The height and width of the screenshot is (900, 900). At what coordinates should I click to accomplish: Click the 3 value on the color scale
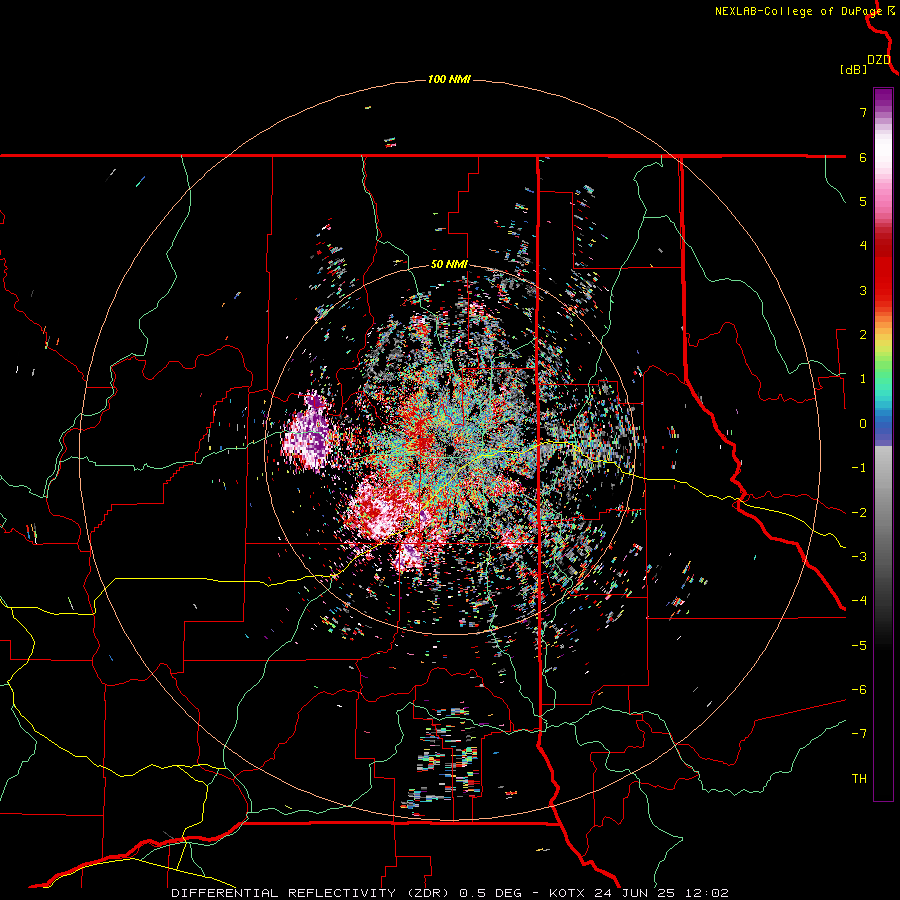(x=863, y=290)
